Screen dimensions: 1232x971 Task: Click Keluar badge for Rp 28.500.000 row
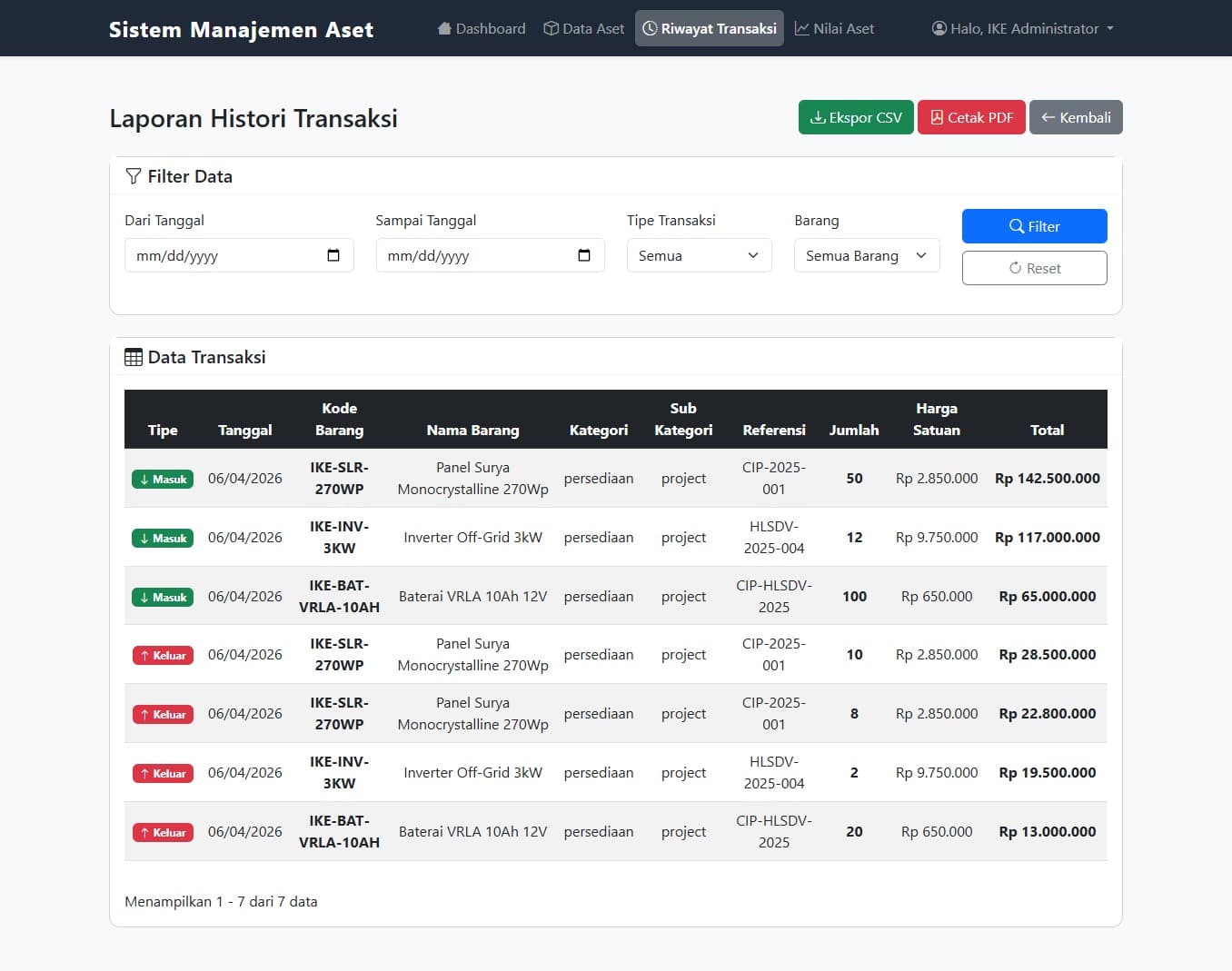163,655
